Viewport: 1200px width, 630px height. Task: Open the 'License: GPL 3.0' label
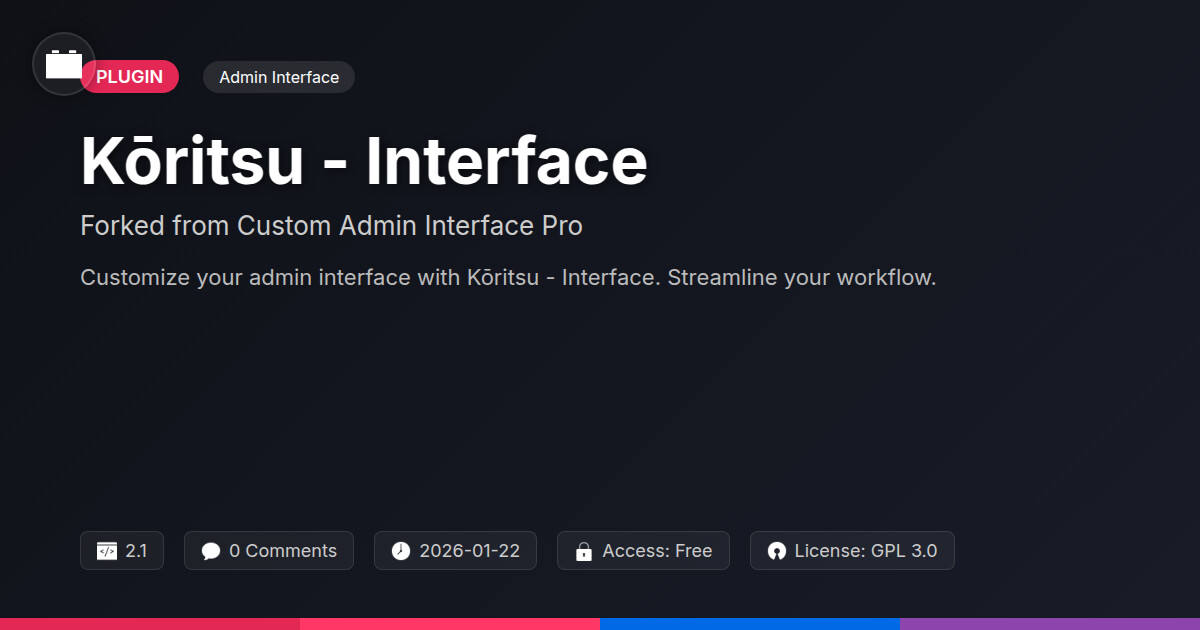pos(865,551)
